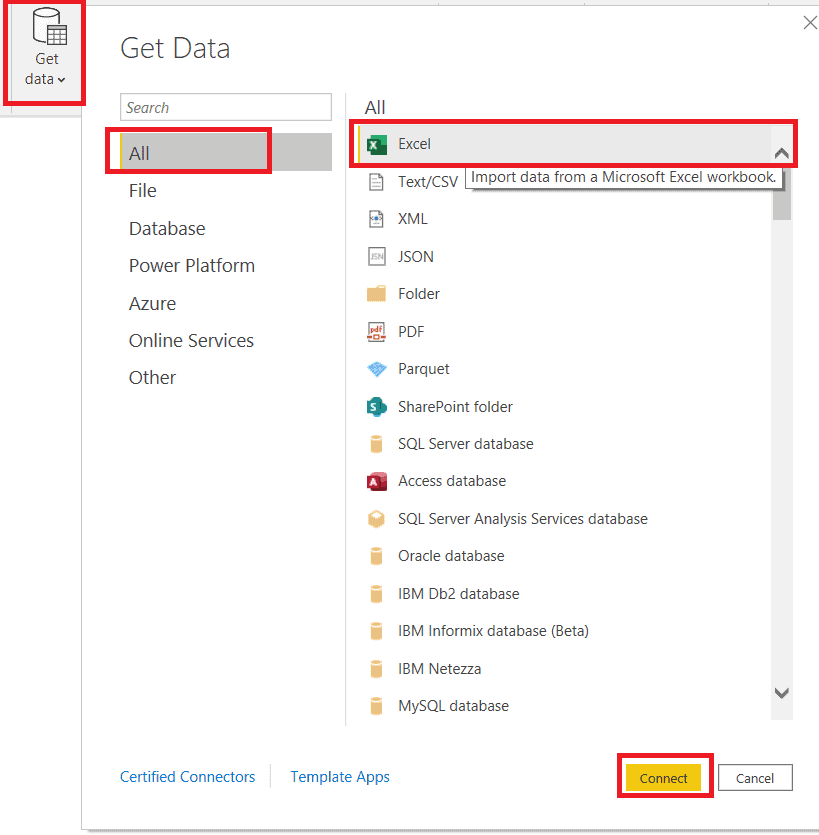Open the Azure category

coord(152,304)
